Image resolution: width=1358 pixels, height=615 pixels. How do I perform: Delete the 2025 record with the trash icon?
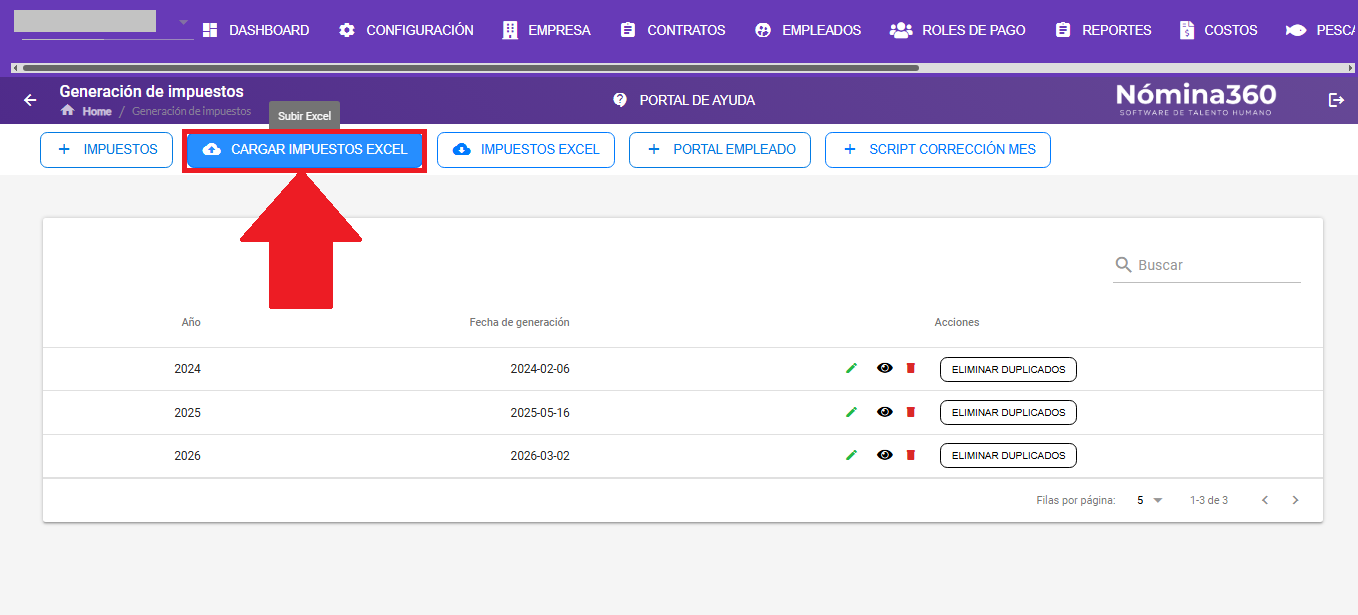click(x=910, y=412)
